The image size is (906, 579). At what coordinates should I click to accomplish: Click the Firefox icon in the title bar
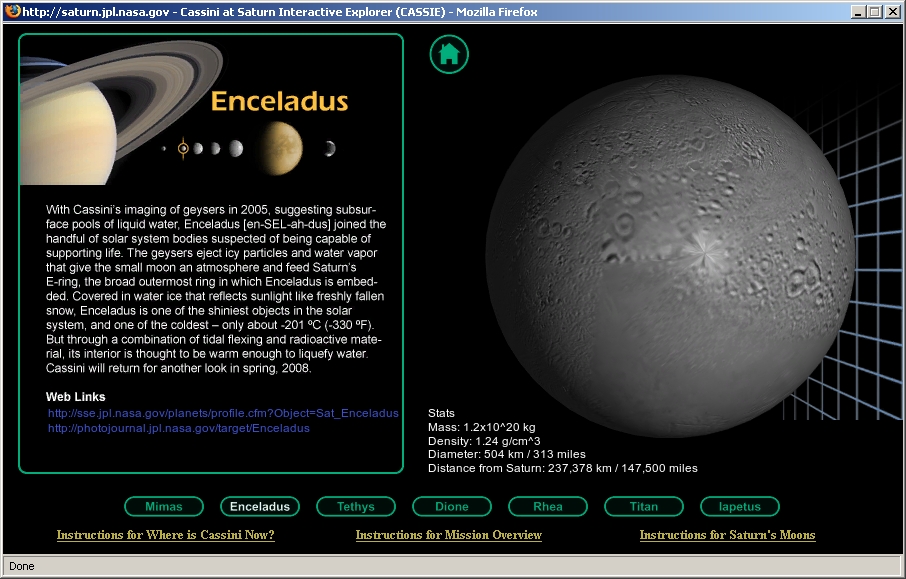coord(12,12)
